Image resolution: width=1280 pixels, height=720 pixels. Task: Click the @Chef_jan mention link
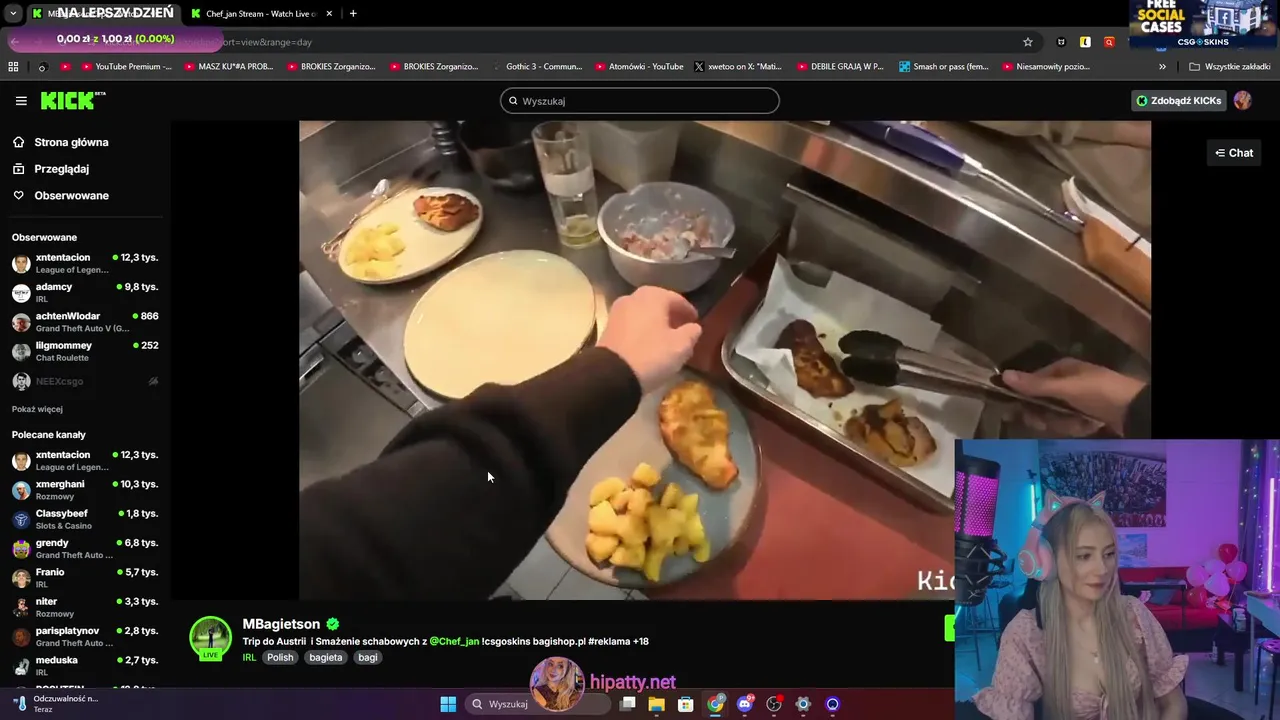tap(454, 641)
